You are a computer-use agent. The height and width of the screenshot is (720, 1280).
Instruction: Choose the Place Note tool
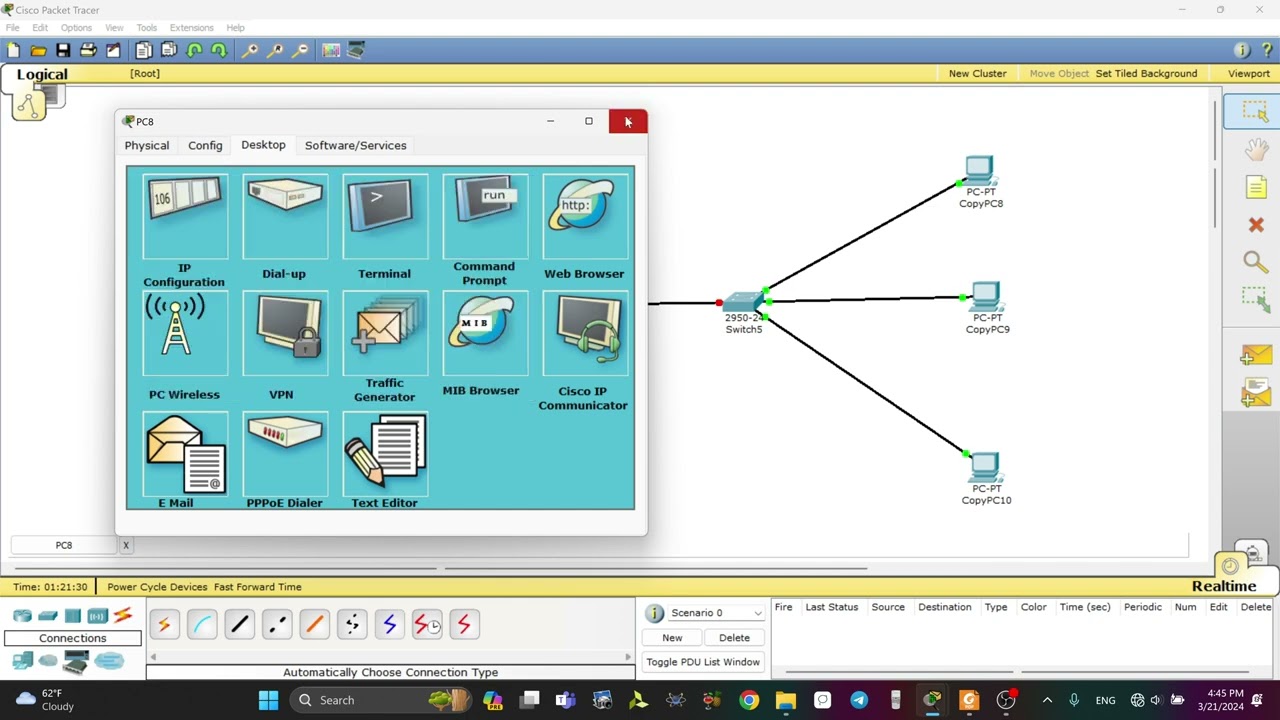(x=1256, y=187)
